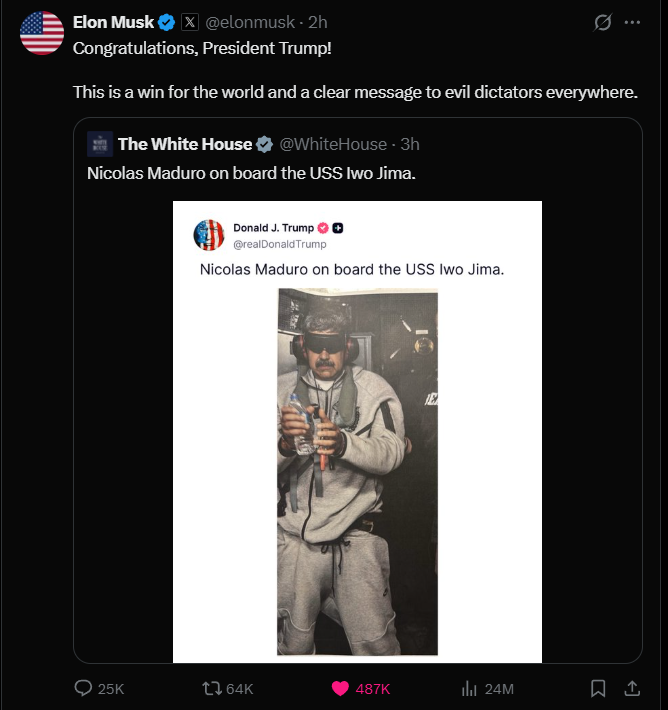The image size is (668, 710).
Task: Click the X affiliation badge
Action: point(190,22)
